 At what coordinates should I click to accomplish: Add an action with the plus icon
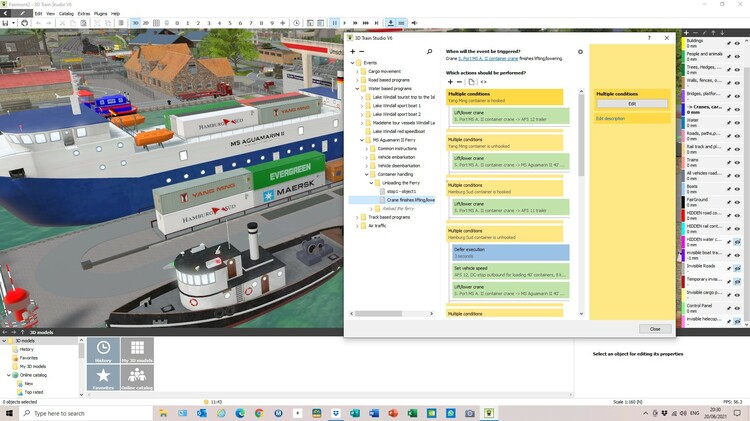pyautogui.click(x=450, y=82)
